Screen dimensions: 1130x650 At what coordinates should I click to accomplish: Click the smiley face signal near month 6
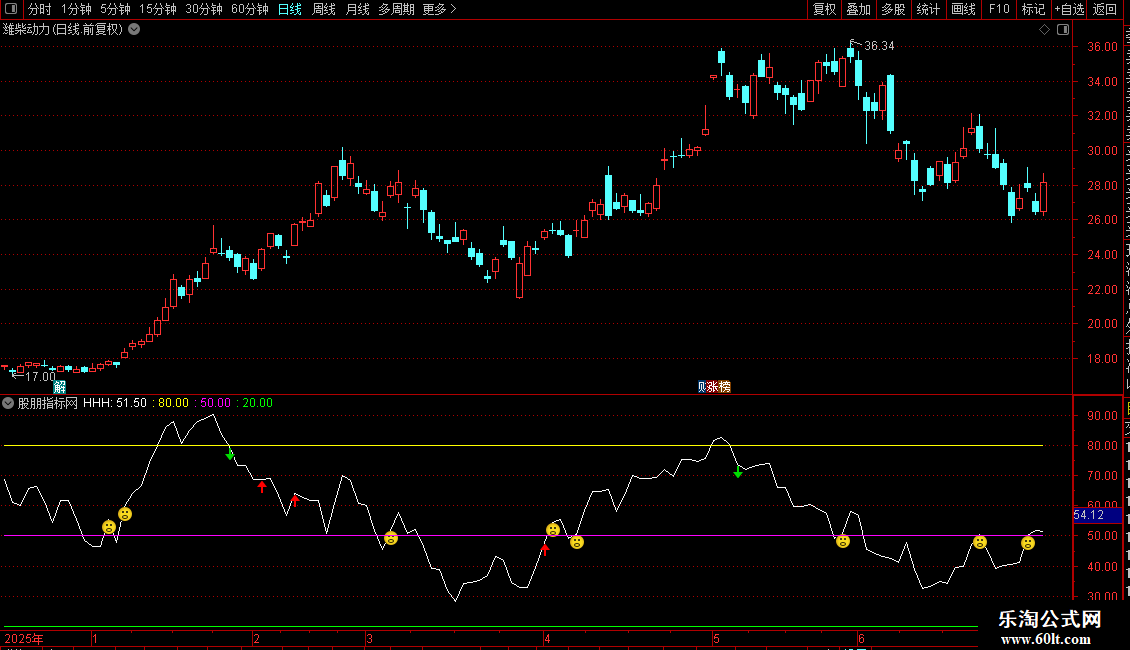842,540
